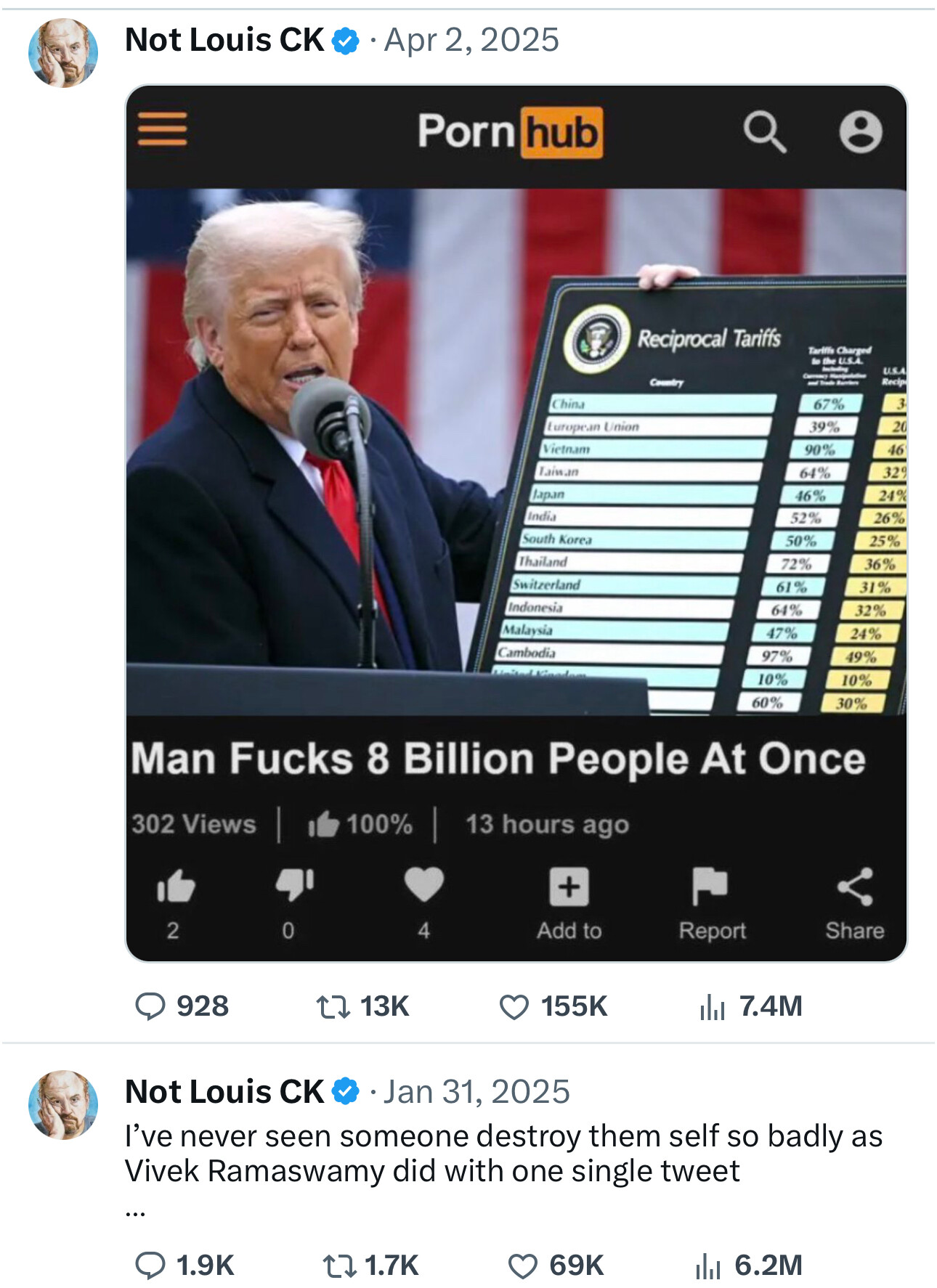Click the Not Louis CK name on Jan 31 tweet
The height and width of the screenshot is (1288, 937).
(x=224, y=1092)
